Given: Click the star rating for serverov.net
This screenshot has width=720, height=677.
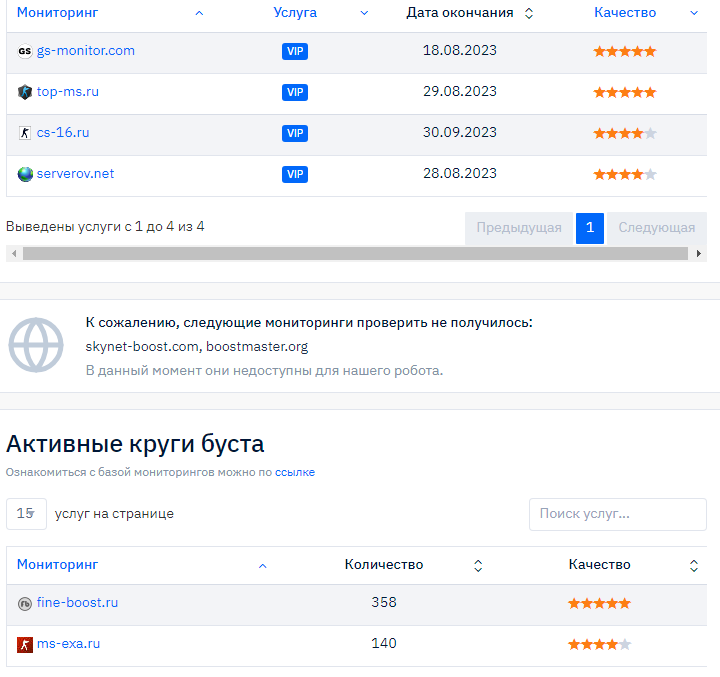Looking at the screenshot, I should (x=625, y=175).
